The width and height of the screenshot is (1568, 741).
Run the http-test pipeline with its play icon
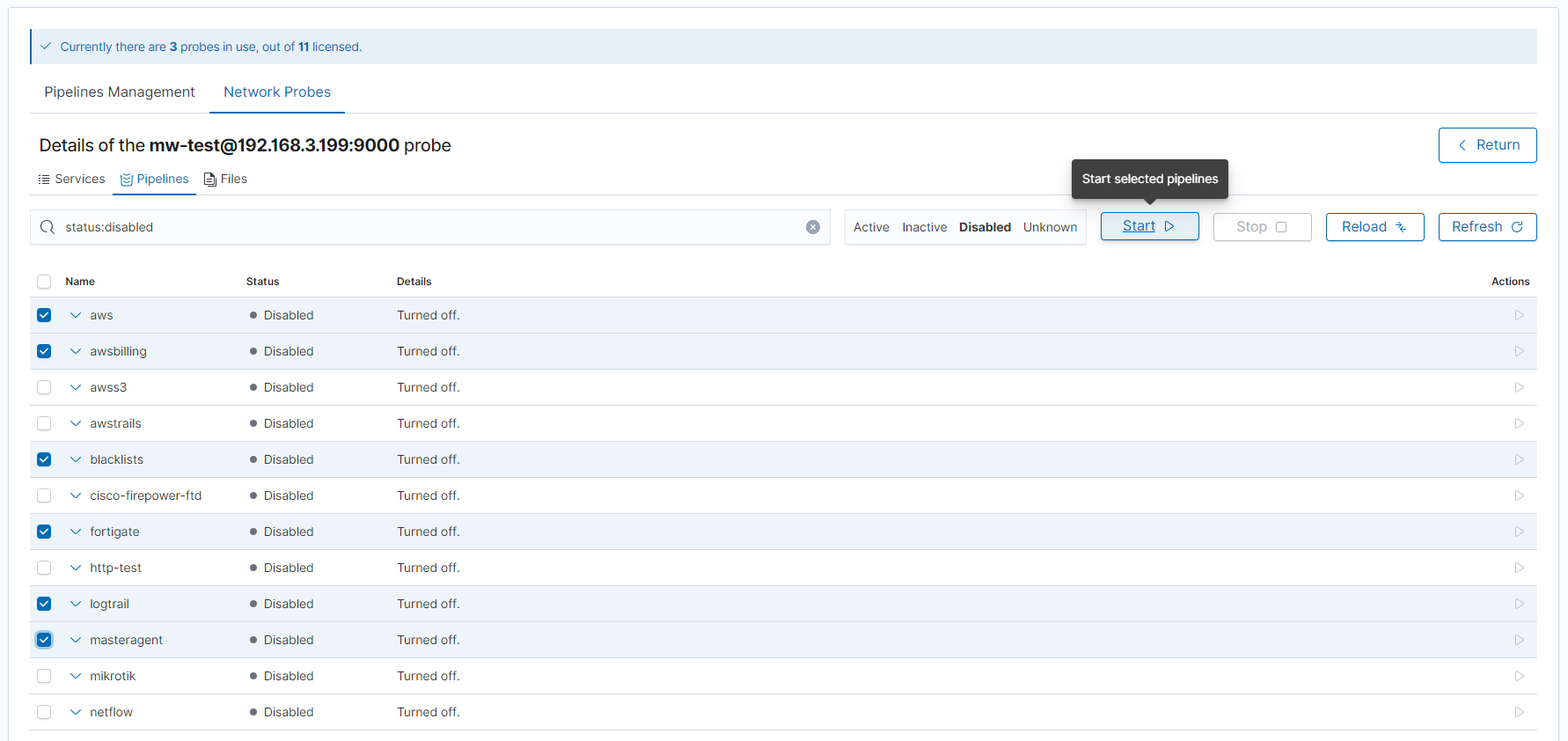[1519, 568]
